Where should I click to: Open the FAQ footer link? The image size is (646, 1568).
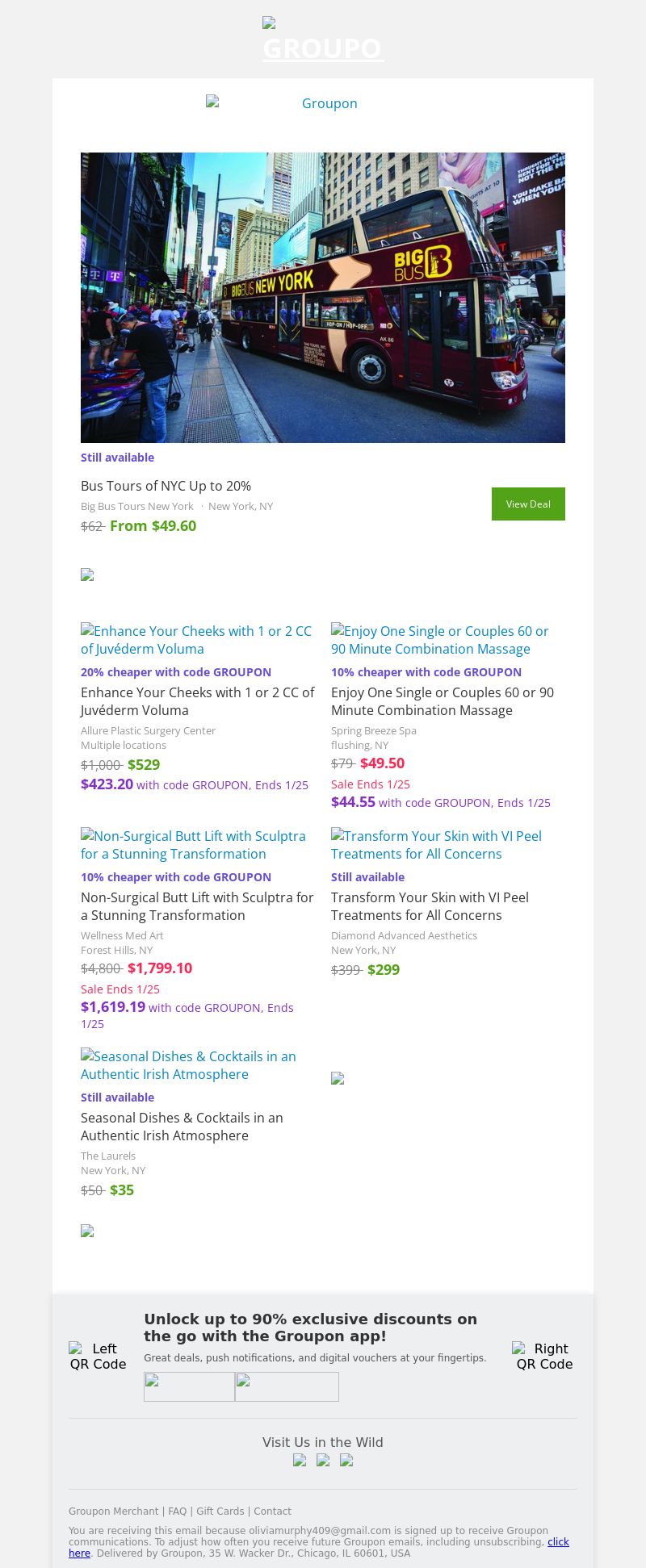[178, 1512]
